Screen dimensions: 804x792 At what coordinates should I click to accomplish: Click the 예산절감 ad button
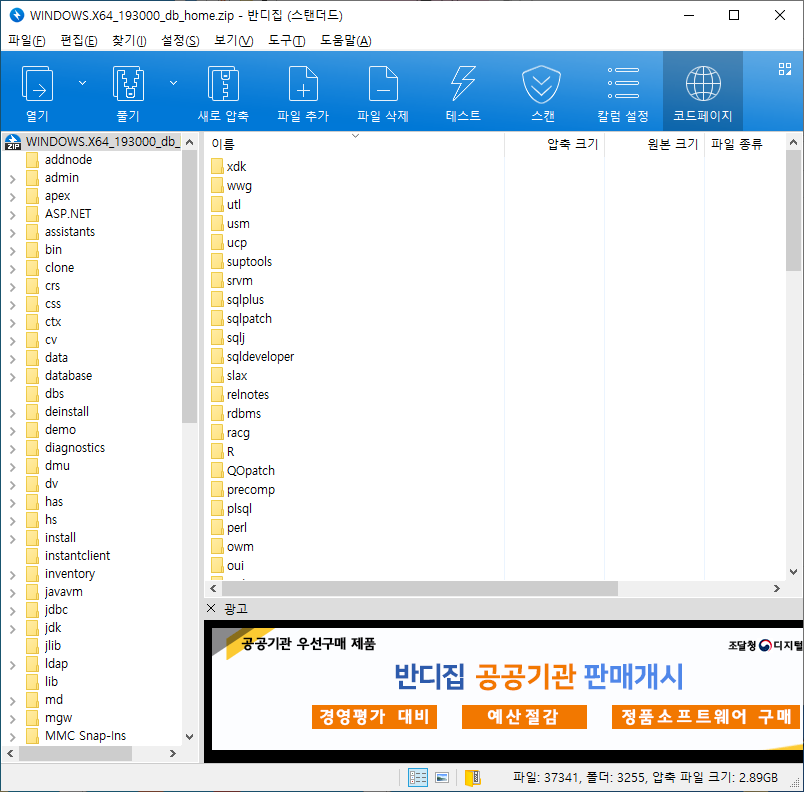524,716
